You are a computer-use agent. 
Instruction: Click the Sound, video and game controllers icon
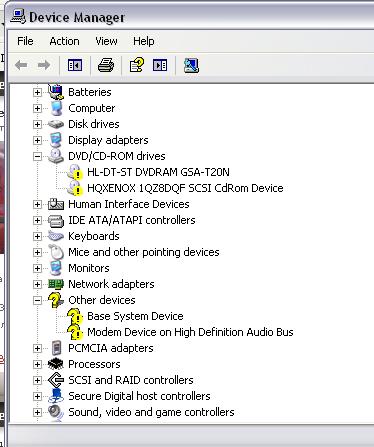pyautogui.click(x=56, y=412)
